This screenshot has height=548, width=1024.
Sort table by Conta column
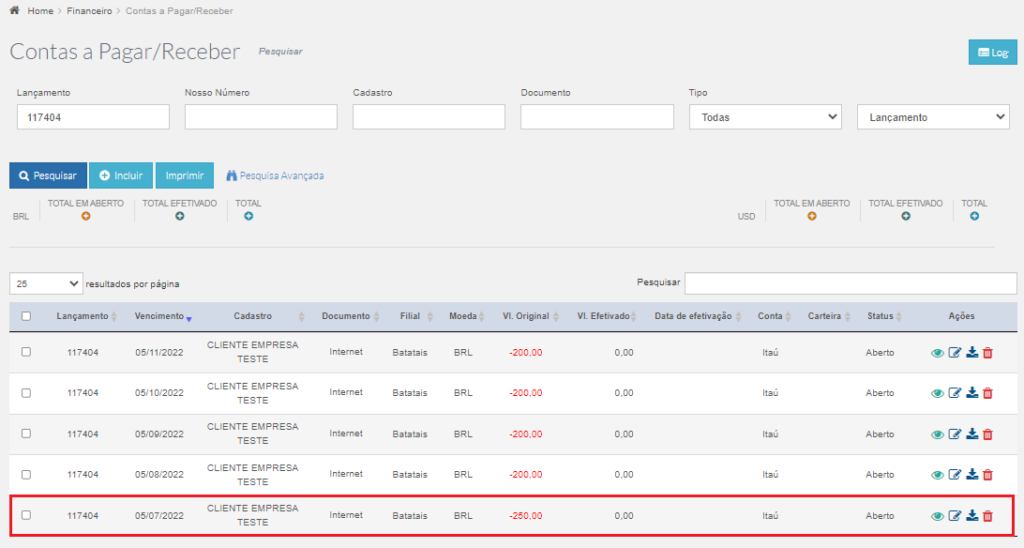pyautogui.click(x=773, y=316)
